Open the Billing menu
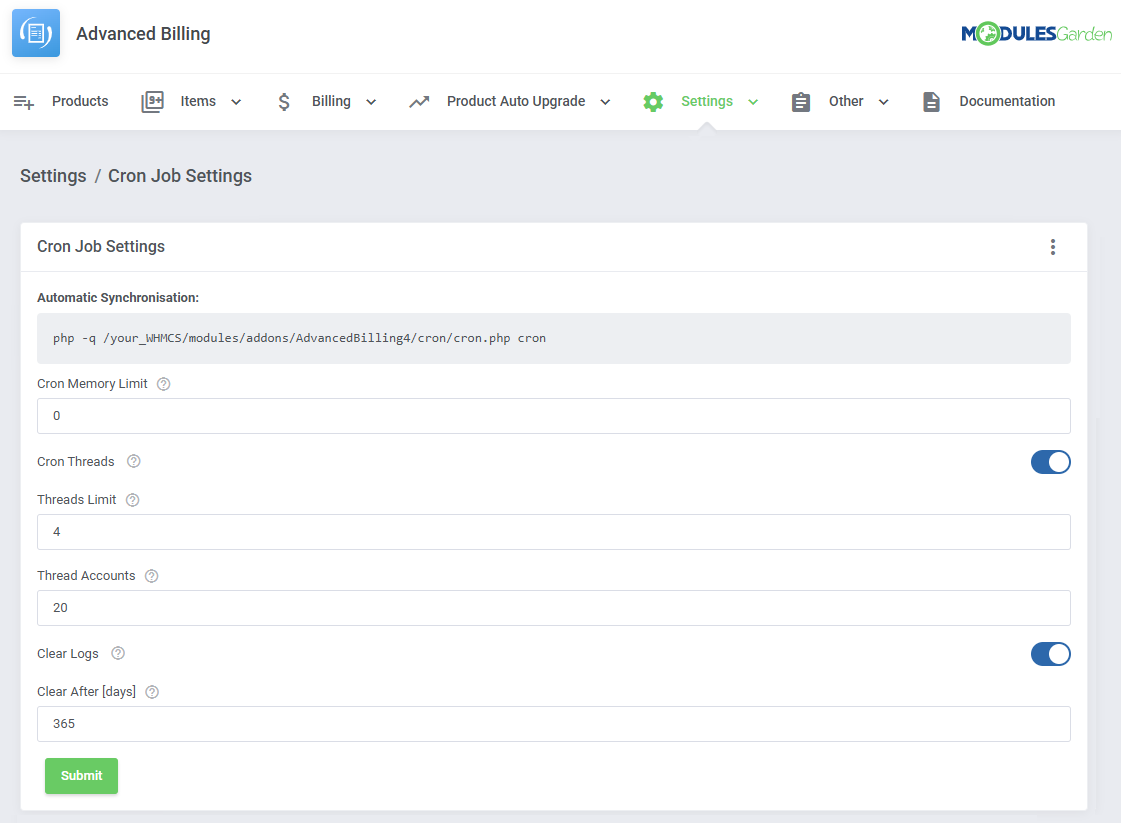The image size is (1121, 823). pyautogui.click(x=331, y=101)
